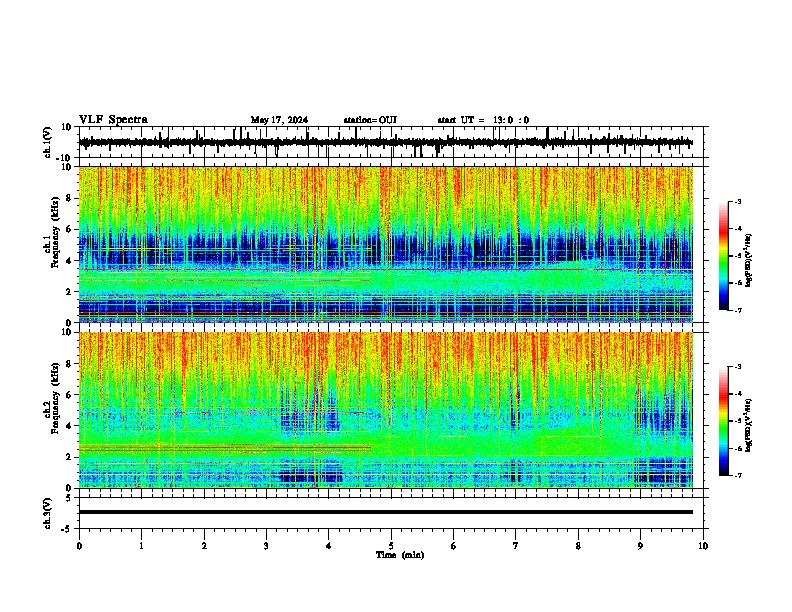792x612 pixels.
Task: Click the ch.2 colorbar log(PSD) label
Action: tap(749, 424)
